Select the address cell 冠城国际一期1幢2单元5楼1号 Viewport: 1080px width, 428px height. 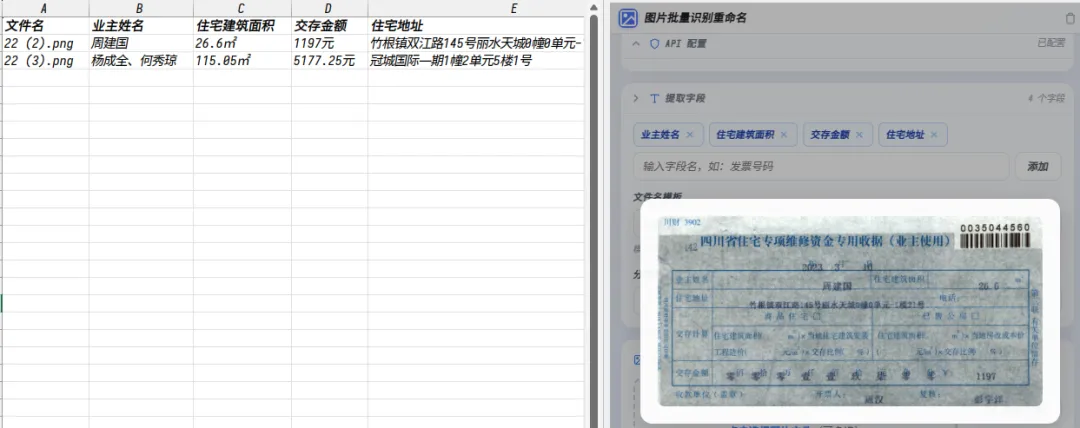click(476, 61)
